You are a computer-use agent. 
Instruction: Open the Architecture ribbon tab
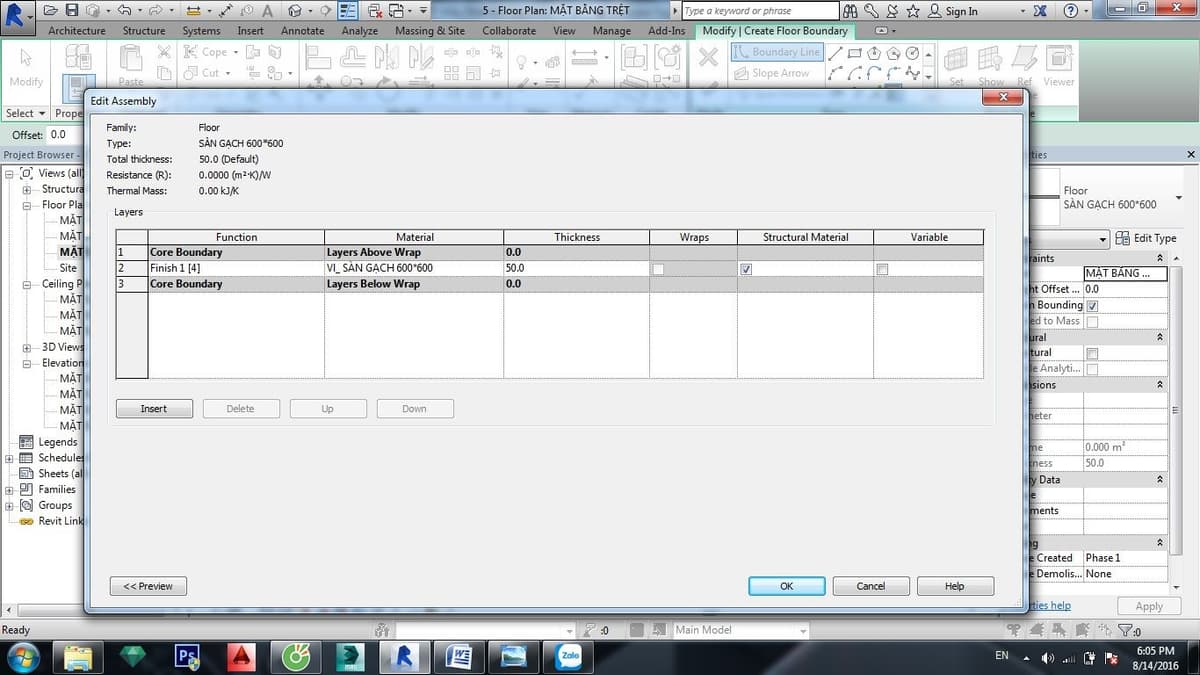point(77,31)
